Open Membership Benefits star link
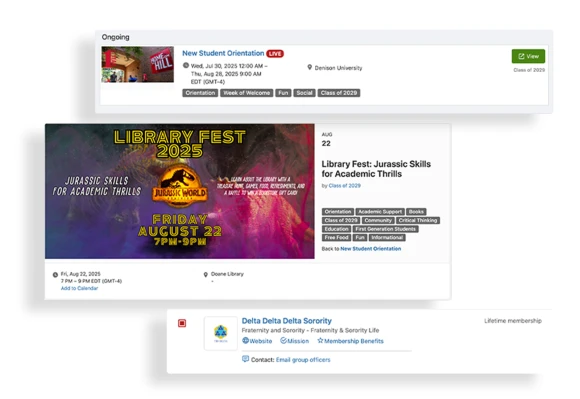The height and width of the screenshot is (399, 580). (x=350, y=341)
